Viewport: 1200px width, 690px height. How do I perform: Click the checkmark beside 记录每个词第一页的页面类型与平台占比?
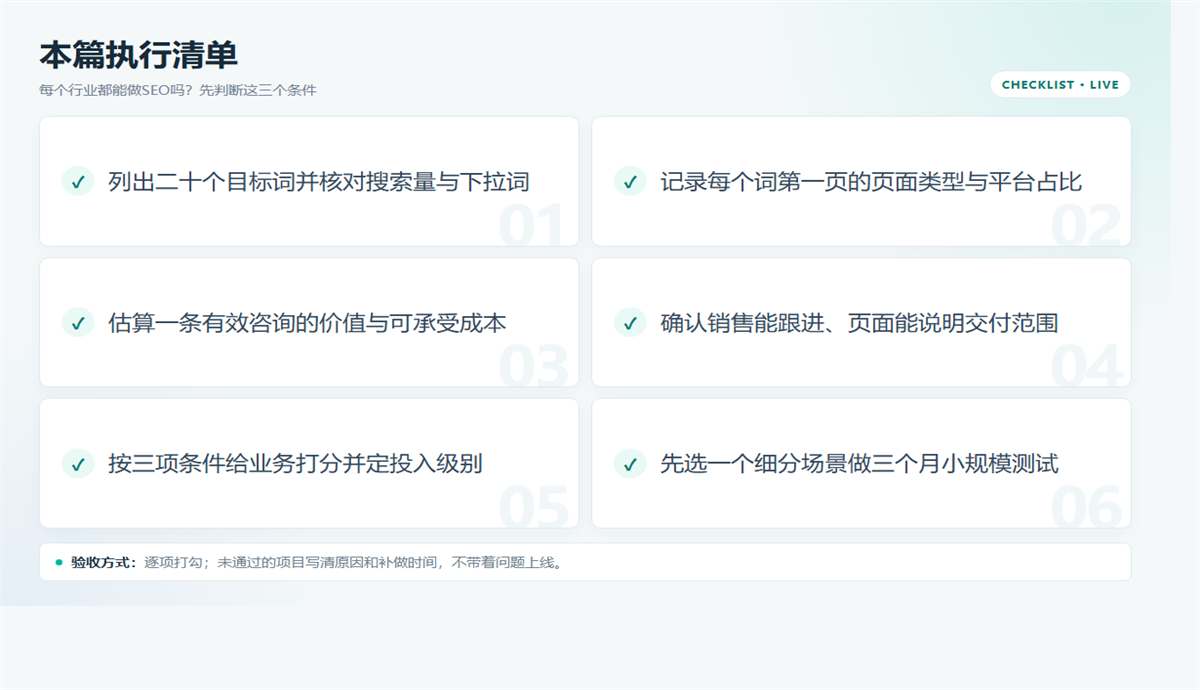coord(630,181)
